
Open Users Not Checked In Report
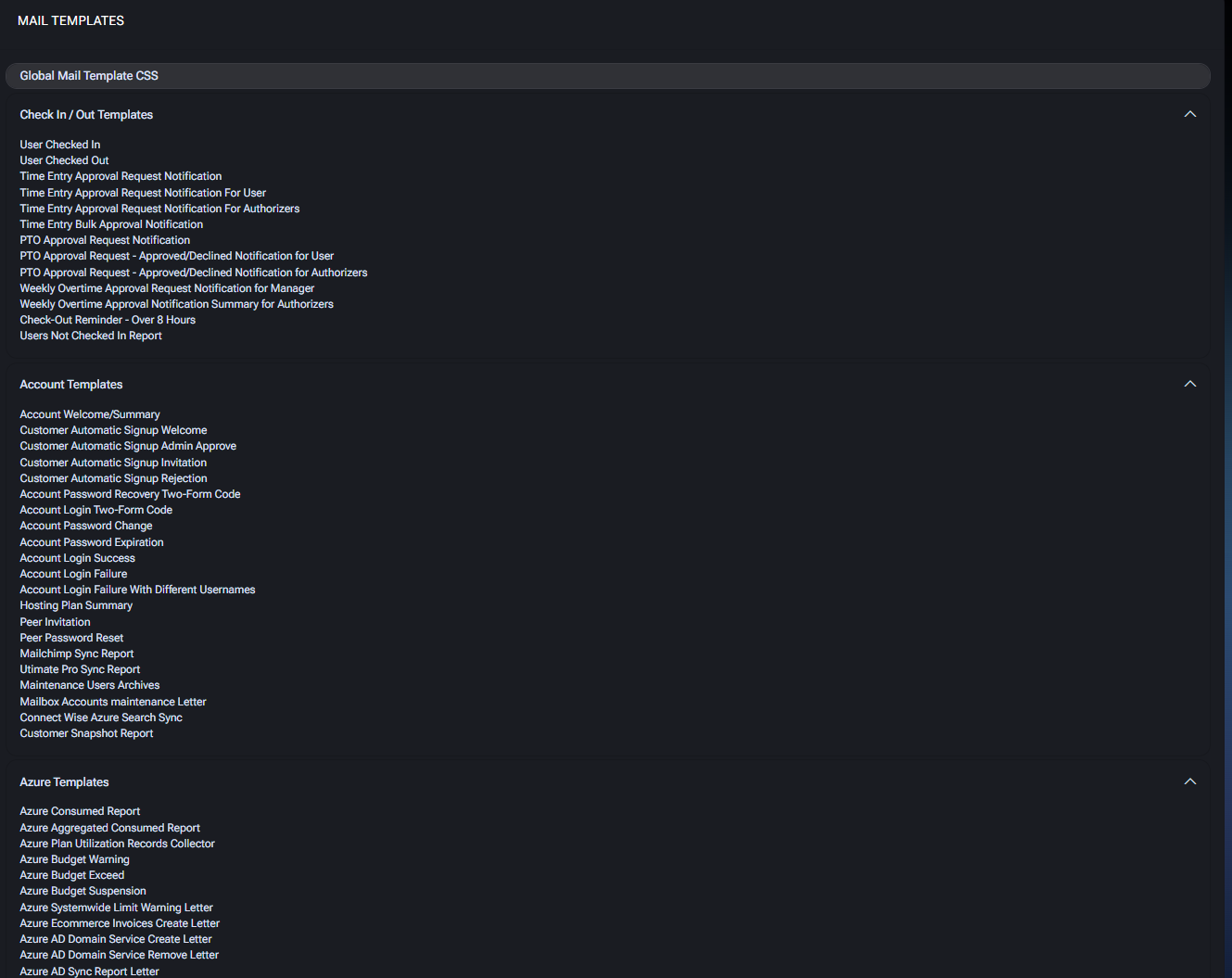click(91, 336)
